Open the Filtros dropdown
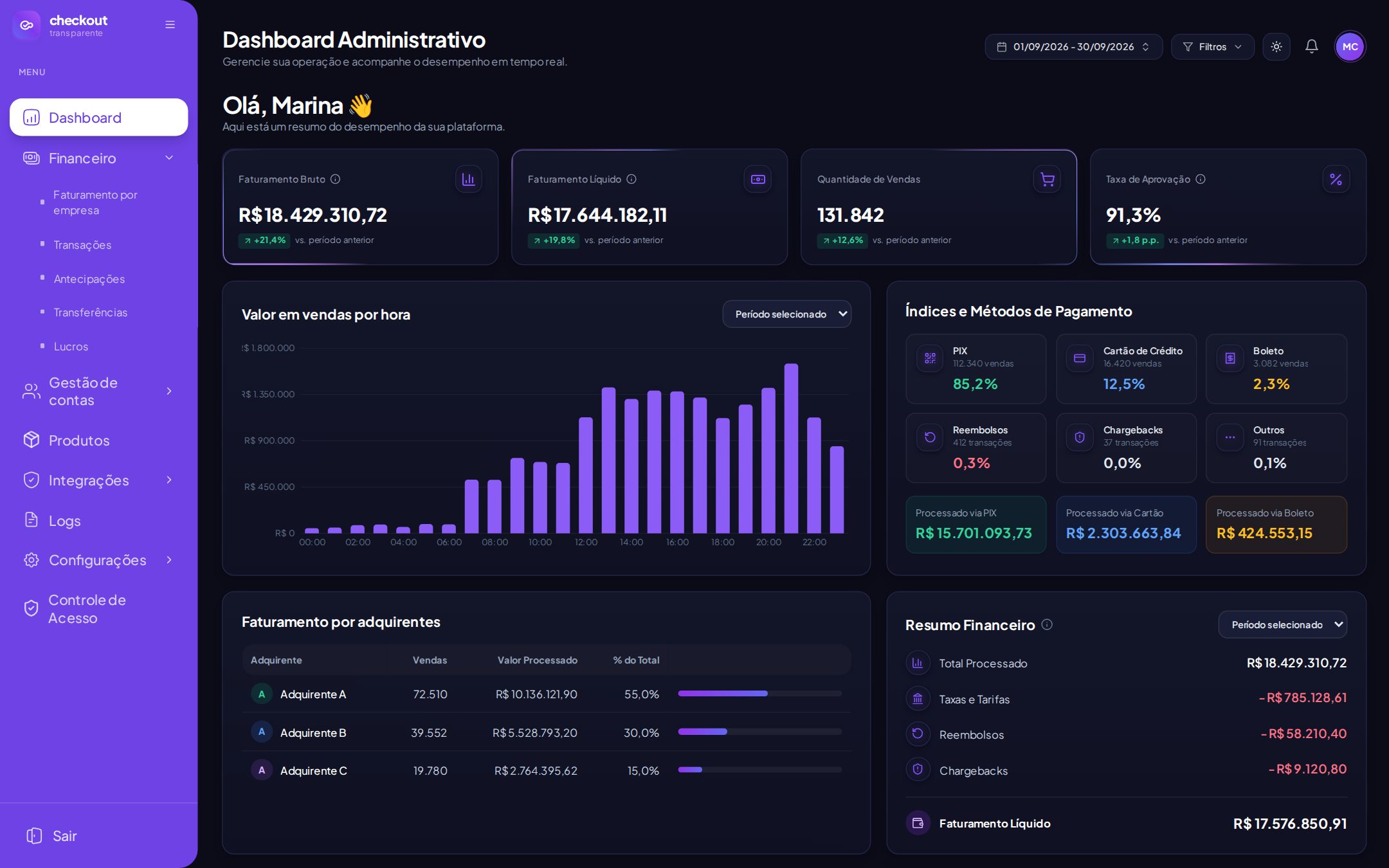The width and height of the screenshot is (1389, 868). point(1212,47)
